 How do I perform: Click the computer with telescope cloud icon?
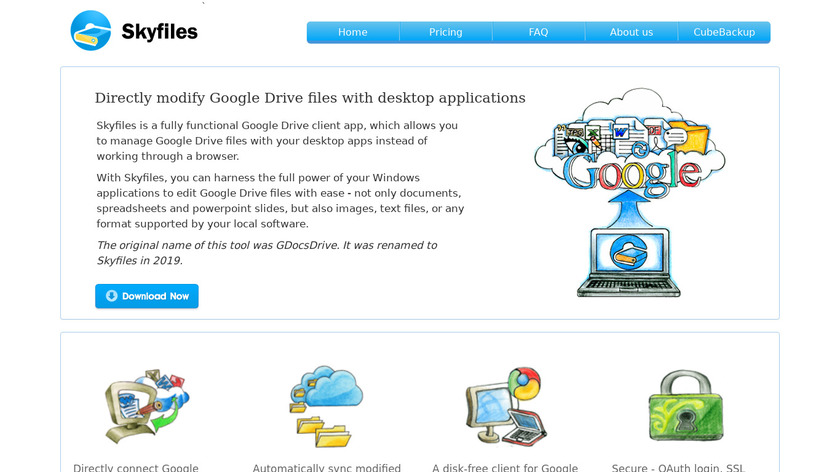pos(147,406)
